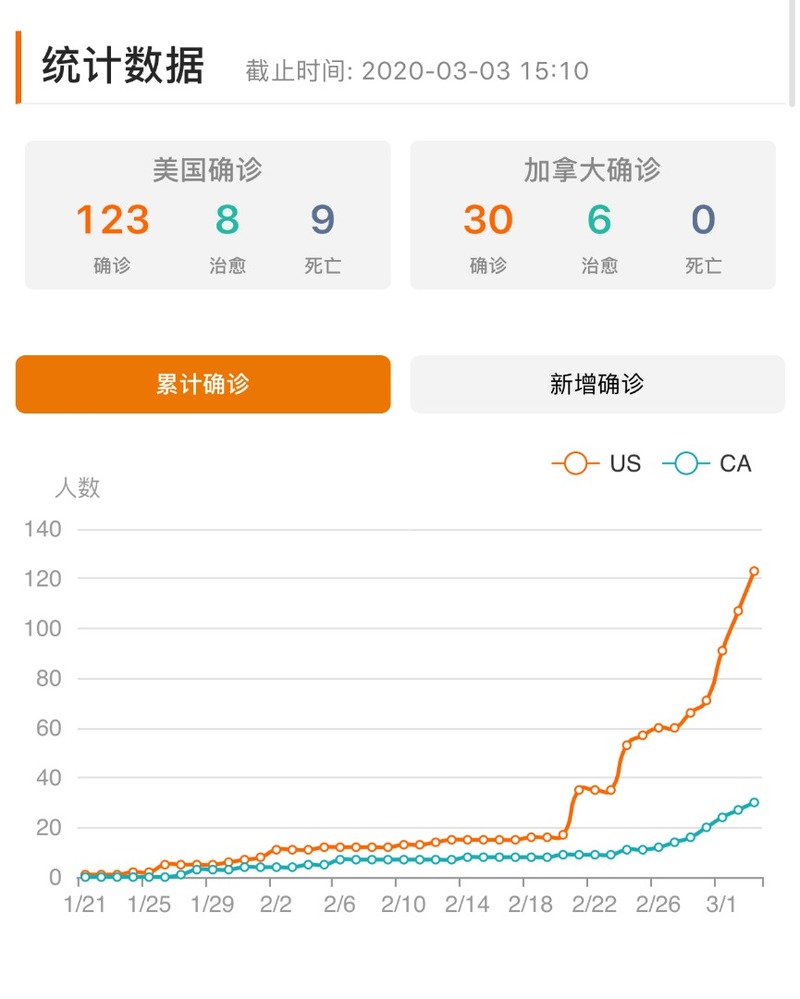Click the orange US legend marker icon
This screenshot has width=800, height=999.
pos(575,464)
